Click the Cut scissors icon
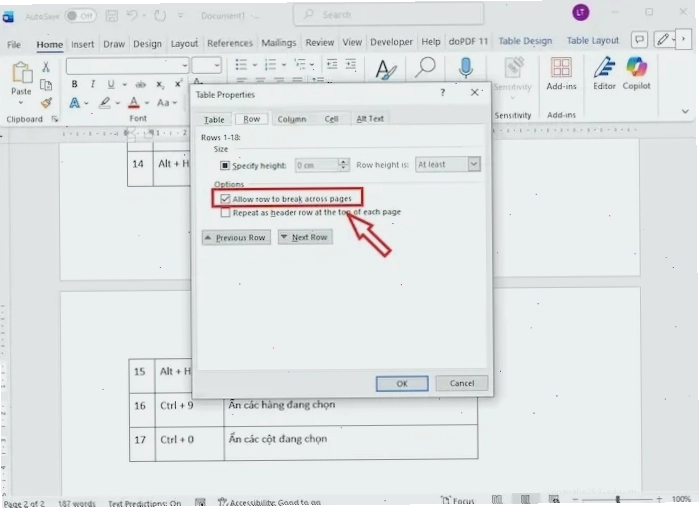The width and height of the screenshot is (699, 508). pyautogui.click(x=45, y=67)
